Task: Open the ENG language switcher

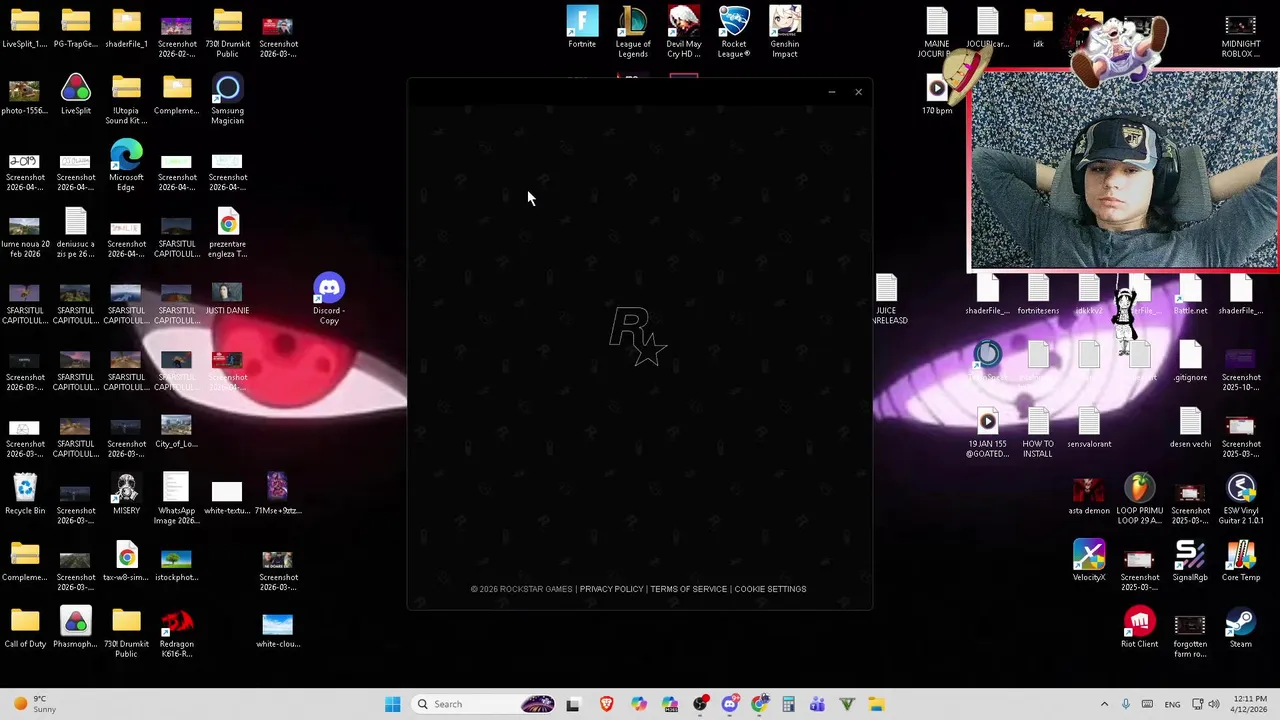Action: (x=1172, y=704)
